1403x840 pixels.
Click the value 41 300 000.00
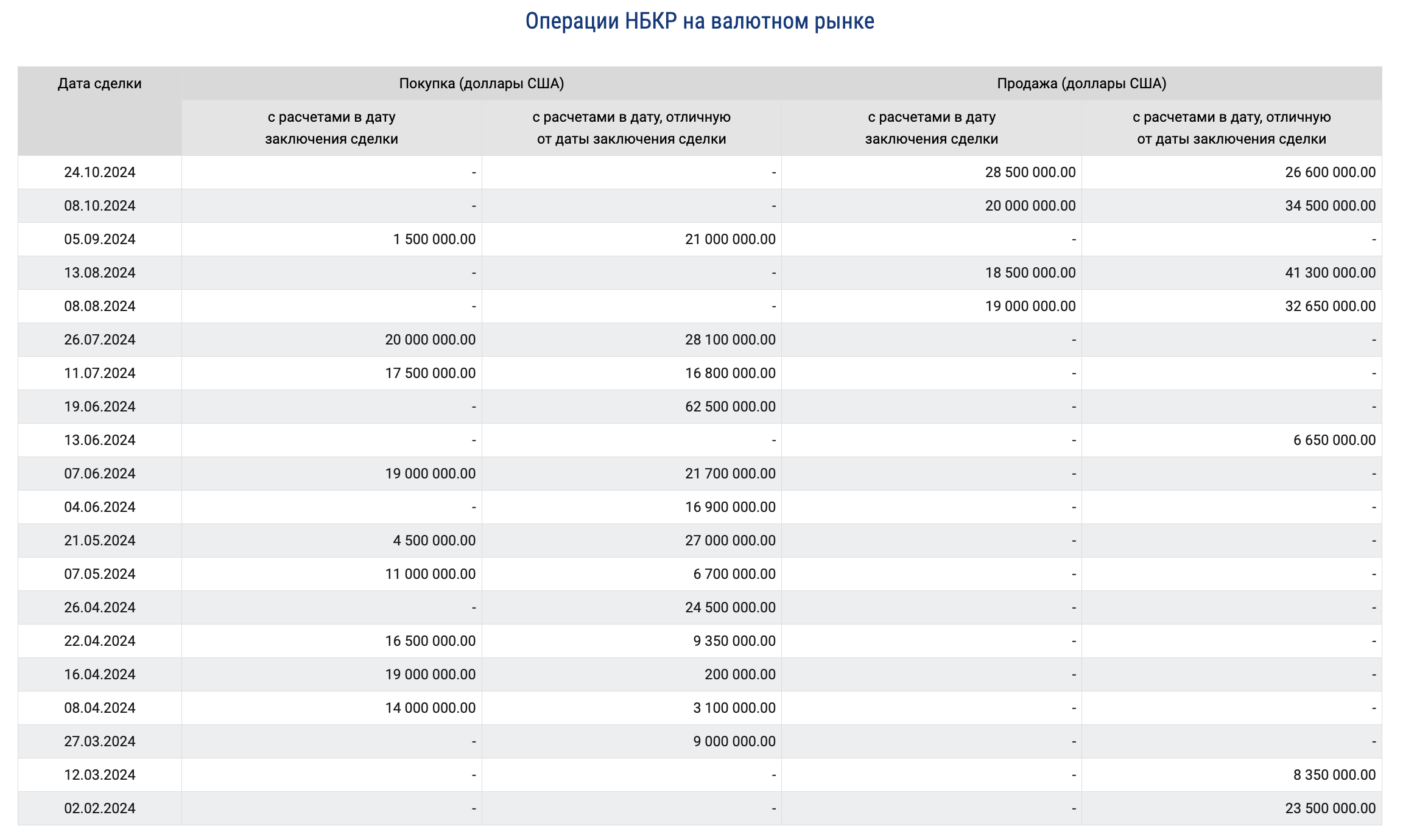click(1330, 273)
